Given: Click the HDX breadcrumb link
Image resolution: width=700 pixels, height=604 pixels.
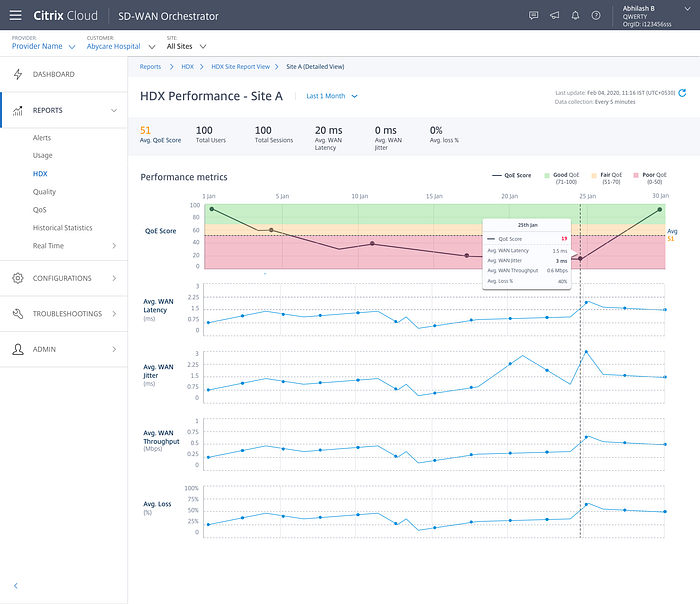Looking at the screenshot, I should click(x=188, y=67).
